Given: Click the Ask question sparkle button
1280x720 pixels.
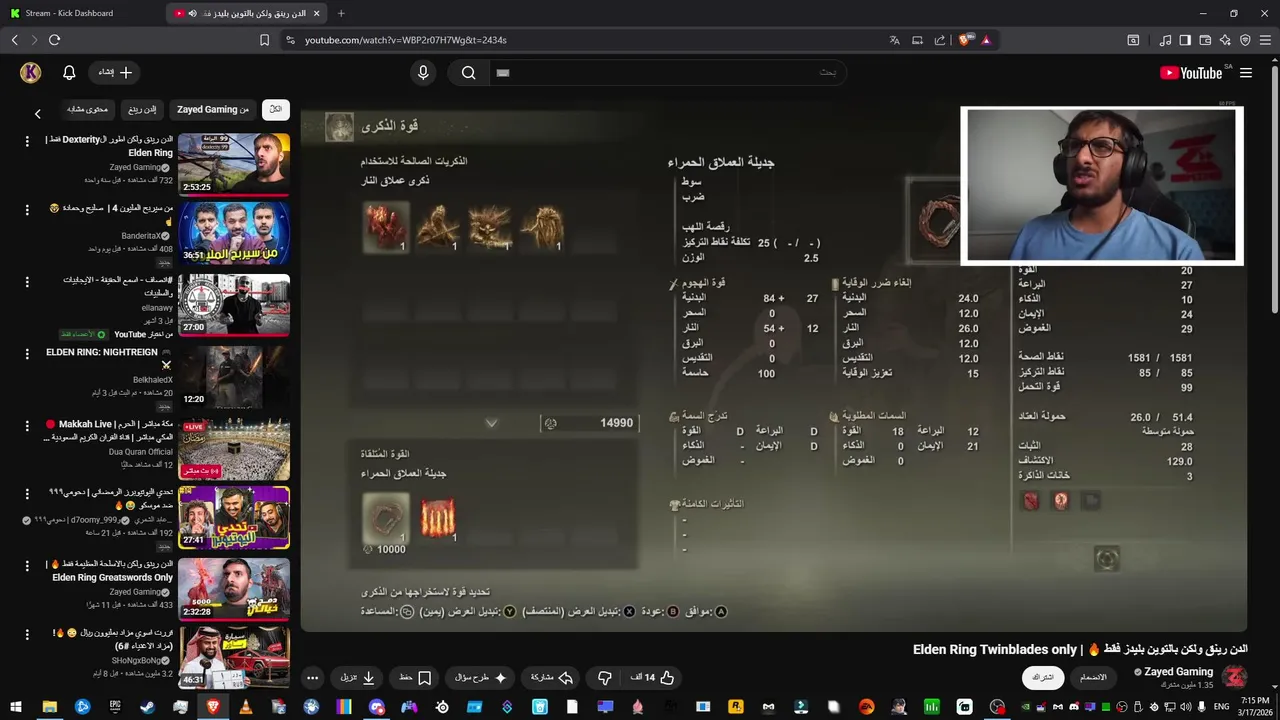Looking at the screenshot, I should tap(480, 678).
